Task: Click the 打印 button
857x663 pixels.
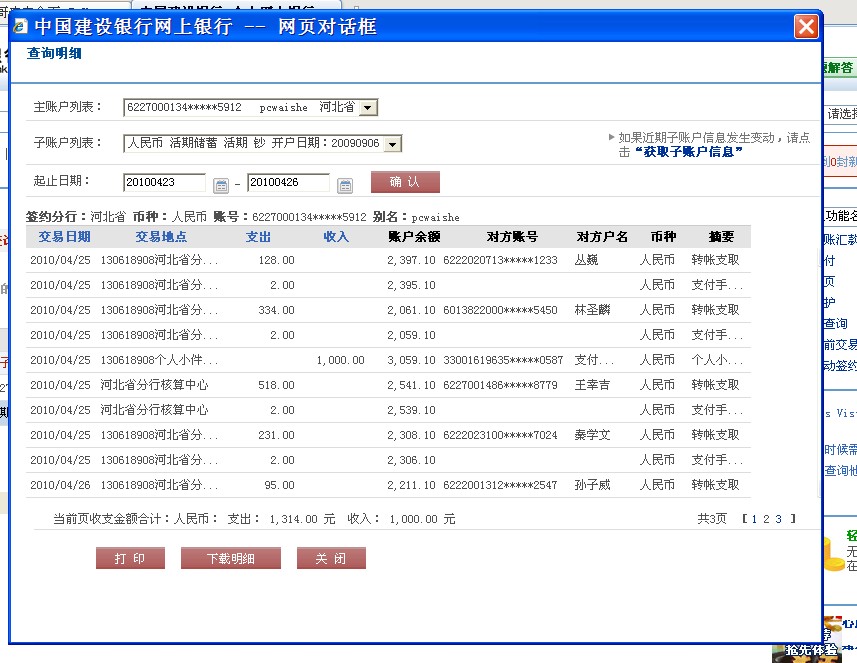Action: pos(130,559)
